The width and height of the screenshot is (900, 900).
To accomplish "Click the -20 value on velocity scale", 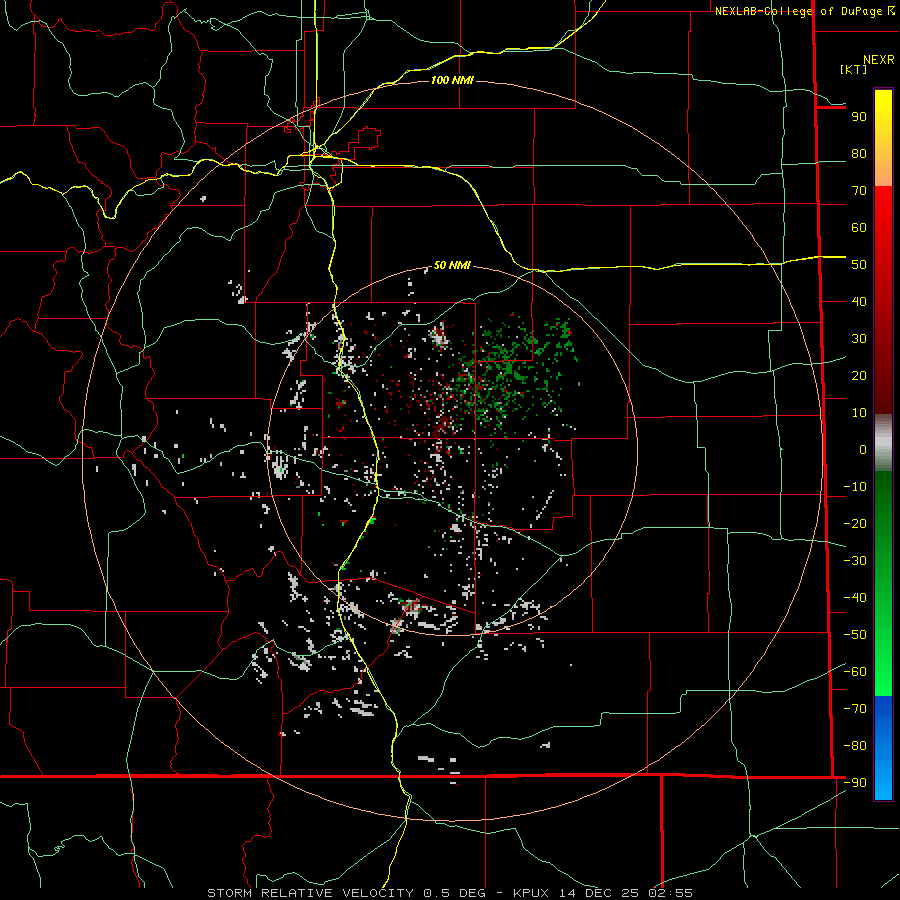I will (x=855, y=524).
